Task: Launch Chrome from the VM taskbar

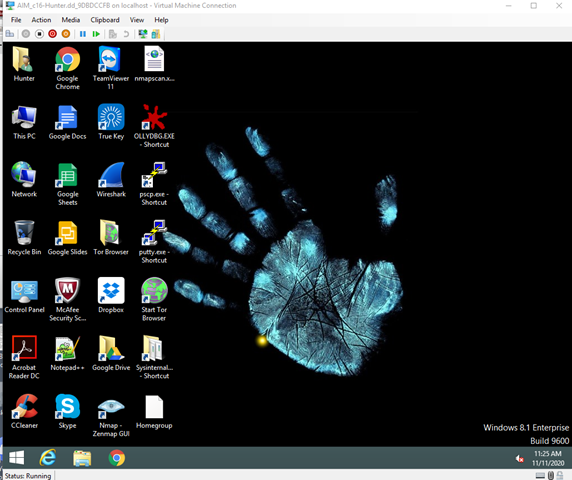Action: point(117,458)
